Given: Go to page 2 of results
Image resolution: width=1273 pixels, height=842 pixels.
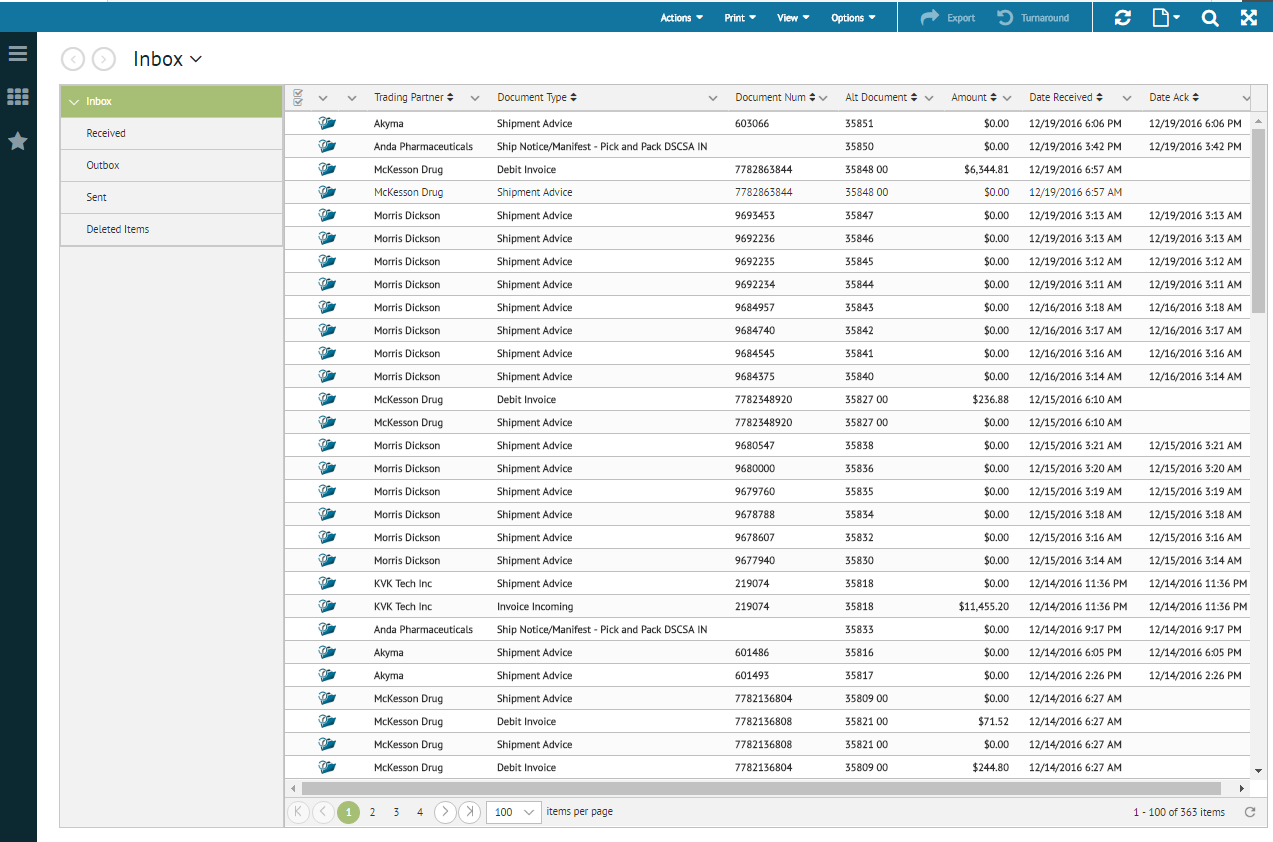Looking at the screenshot, I should pos(372,812).
